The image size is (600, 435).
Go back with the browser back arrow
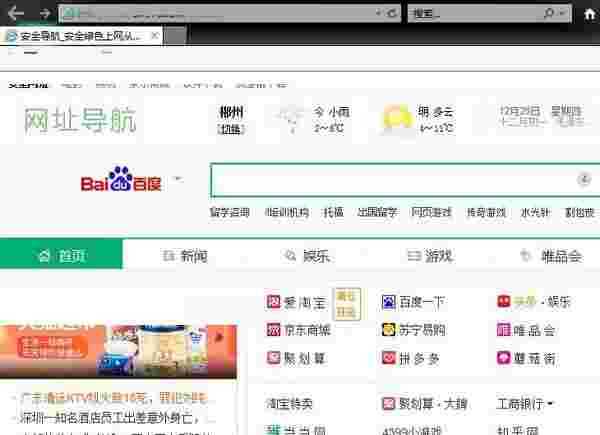click(x=16, y=14)
